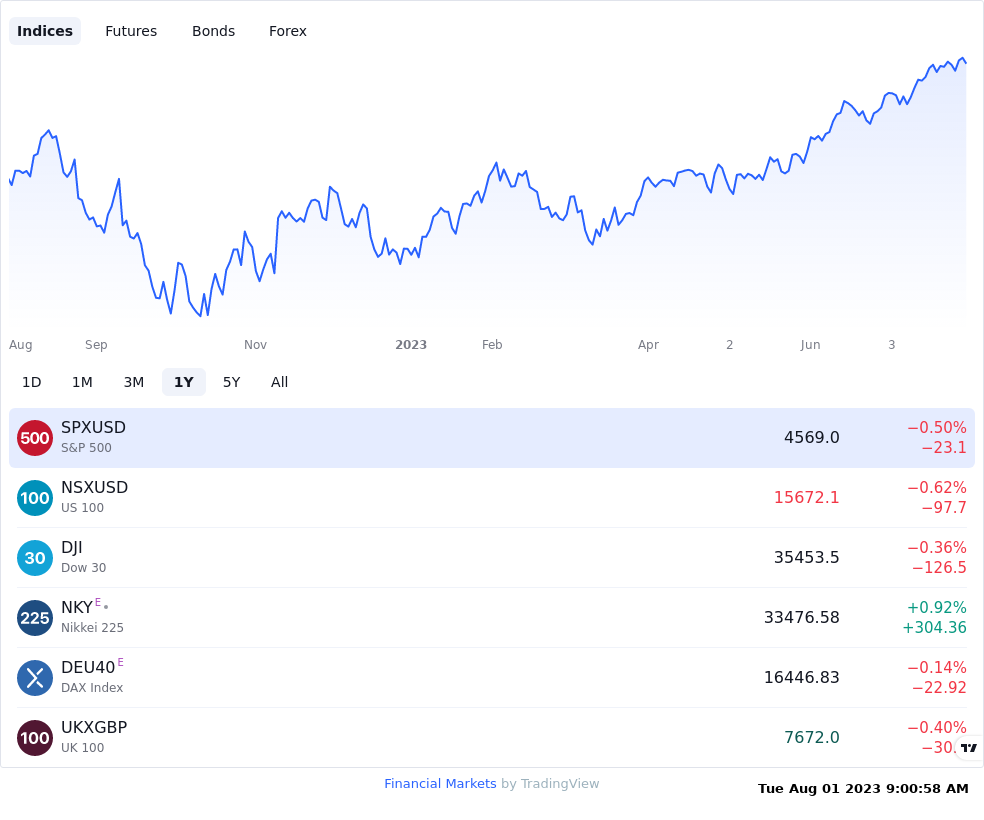Click the E exchange marker beside DEU40
Viewport: 984px width, 820px height.
pyautogui.click(x=120, y=662)
